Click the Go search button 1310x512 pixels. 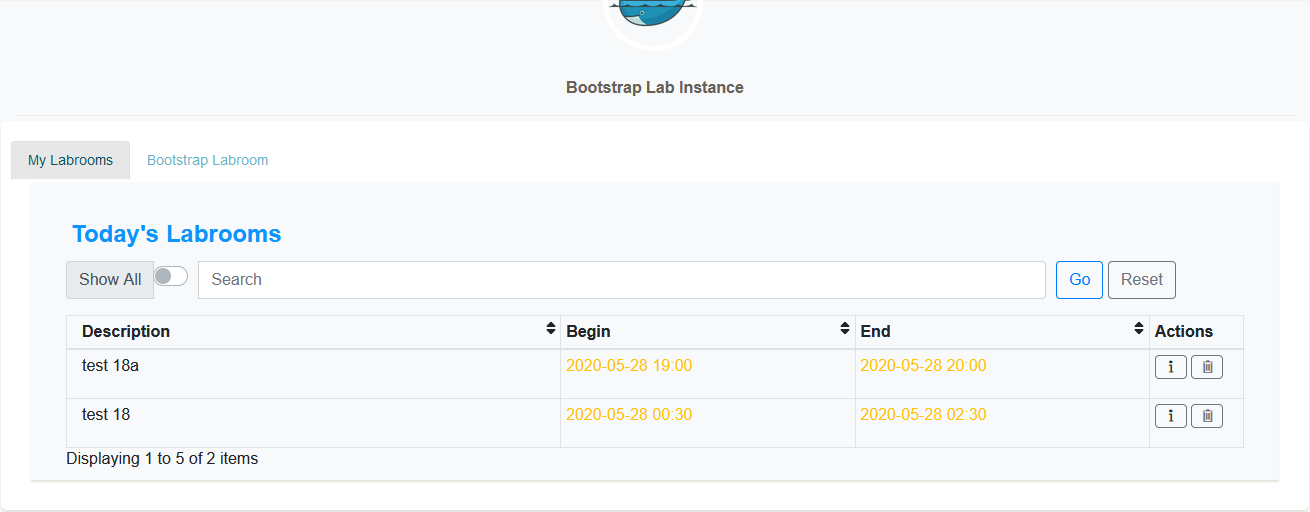[1079, 280]
